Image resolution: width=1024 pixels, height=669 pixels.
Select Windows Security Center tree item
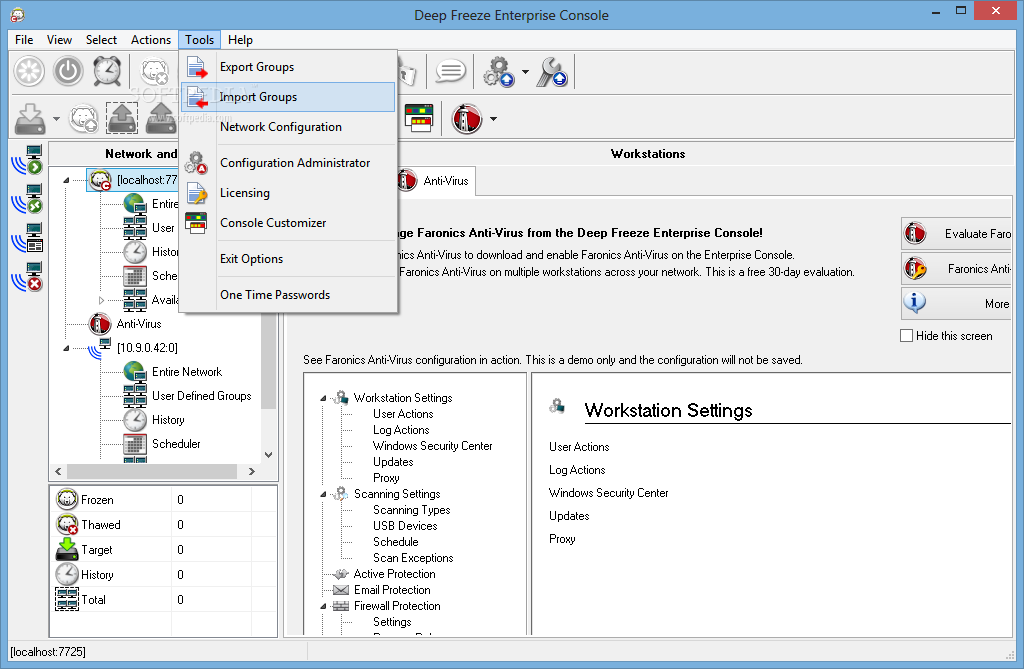[x=432, y=446]
